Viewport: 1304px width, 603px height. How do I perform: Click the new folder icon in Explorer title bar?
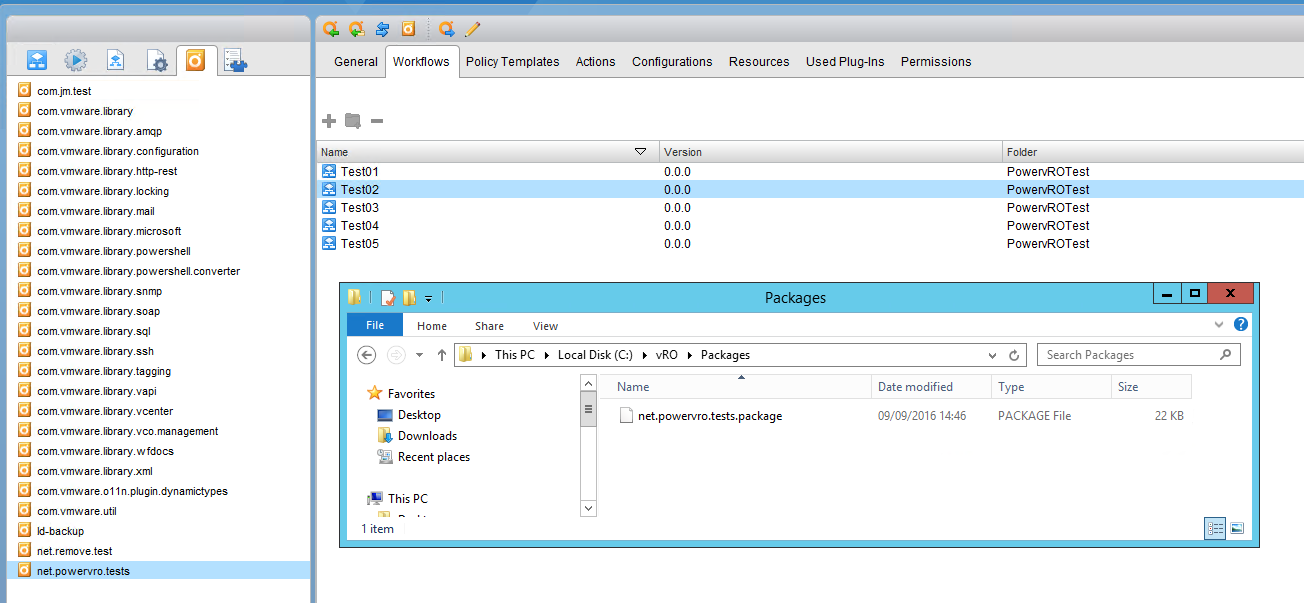tap(409, 297)
